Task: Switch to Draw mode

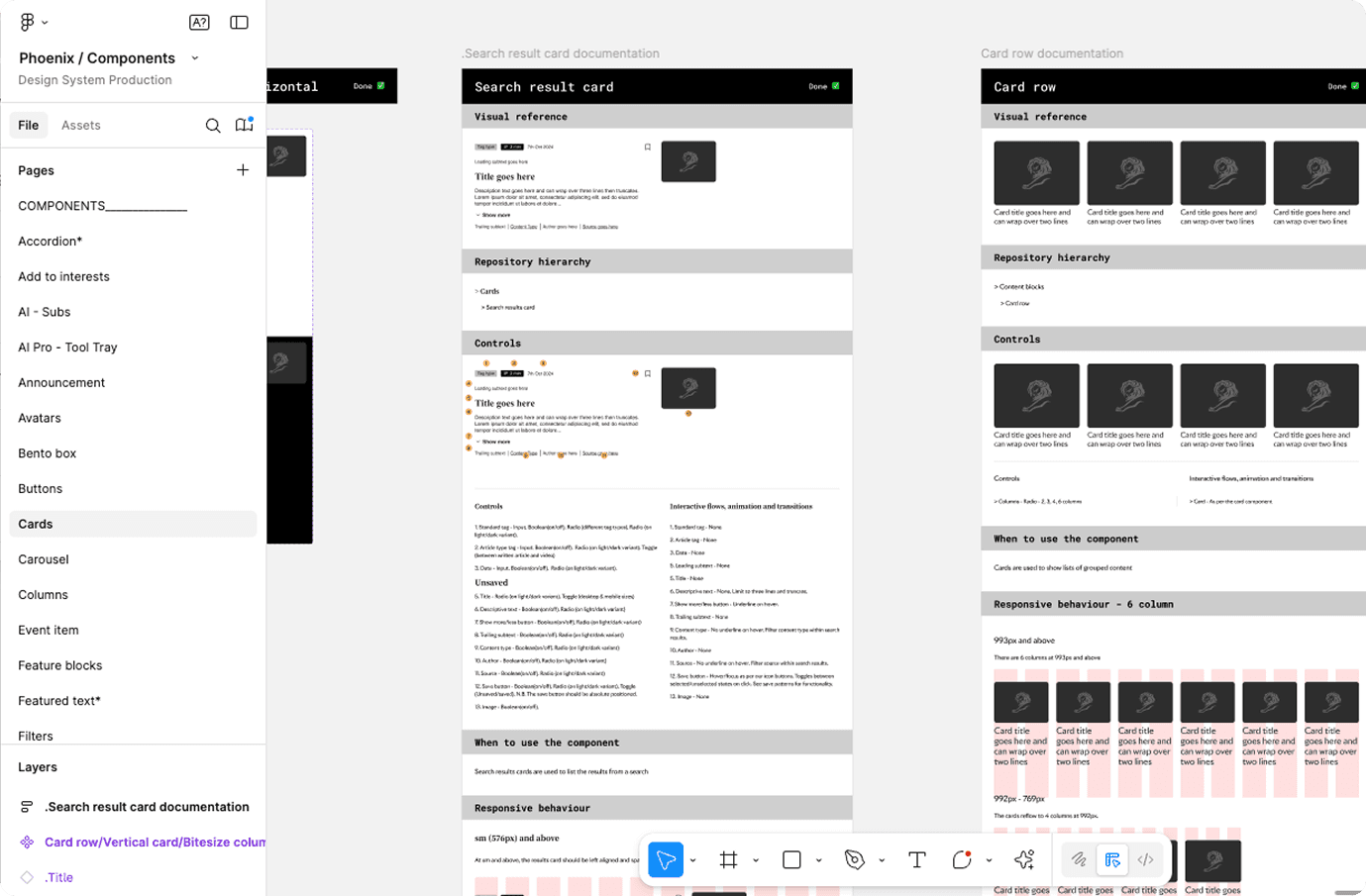Action: [x=1079, y=859]
